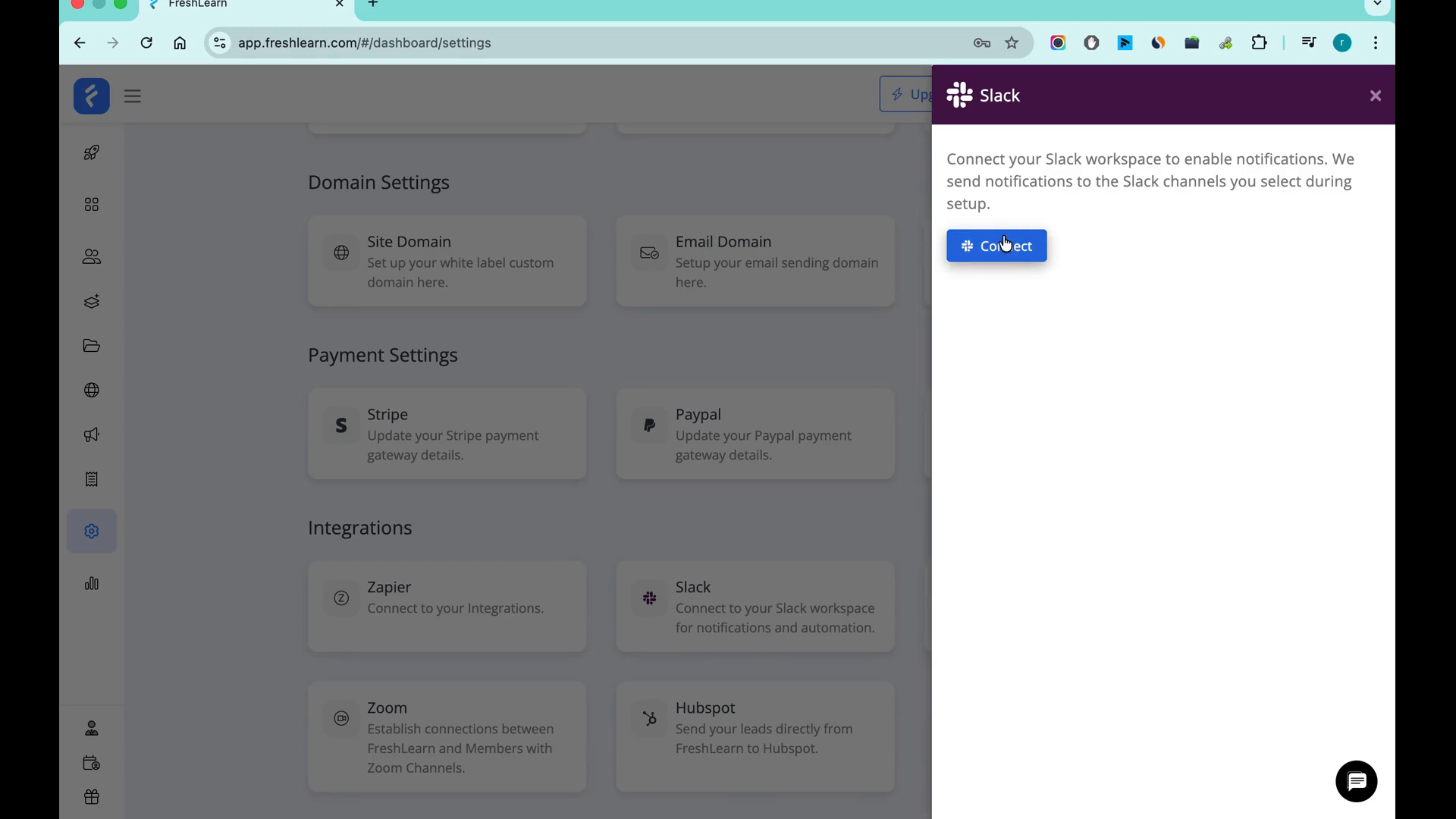Click the blue Slack Connect button
Viewport: 1456px width, 819px height.
click(996, 246)
